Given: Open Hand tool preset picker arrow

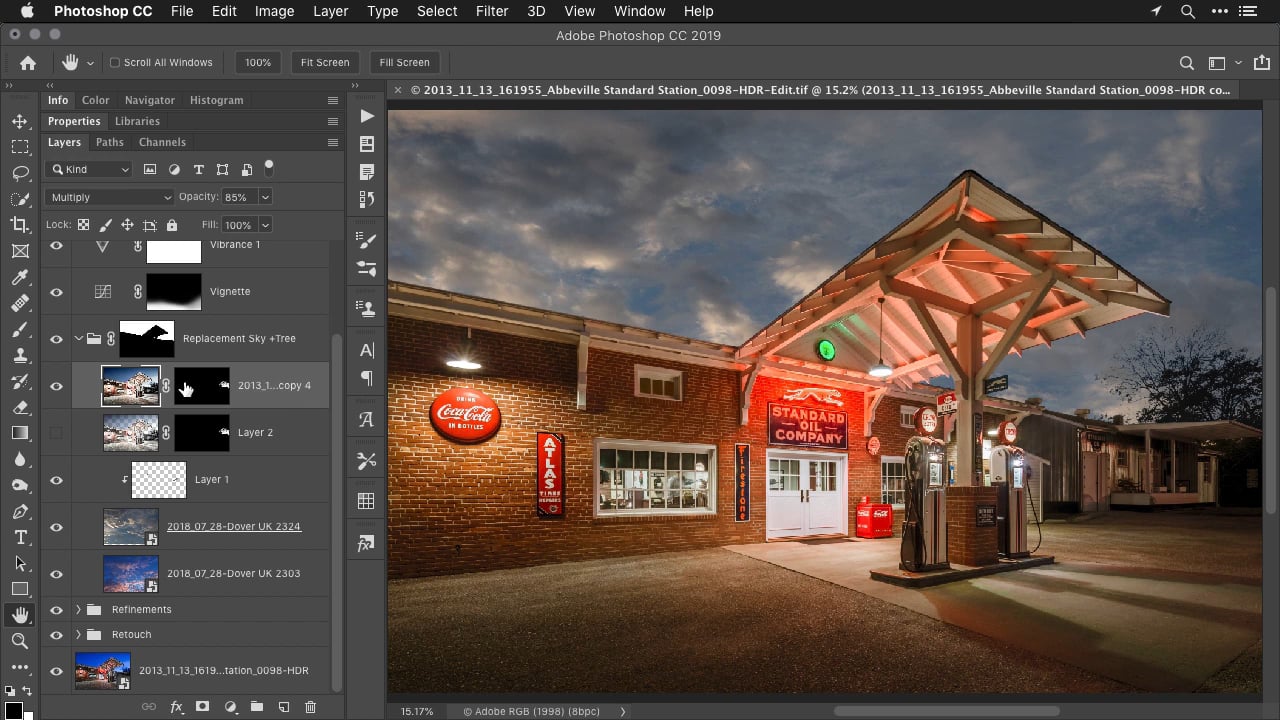Looking at the screenshot, I should pyautogui.click(x=90, y=62).
